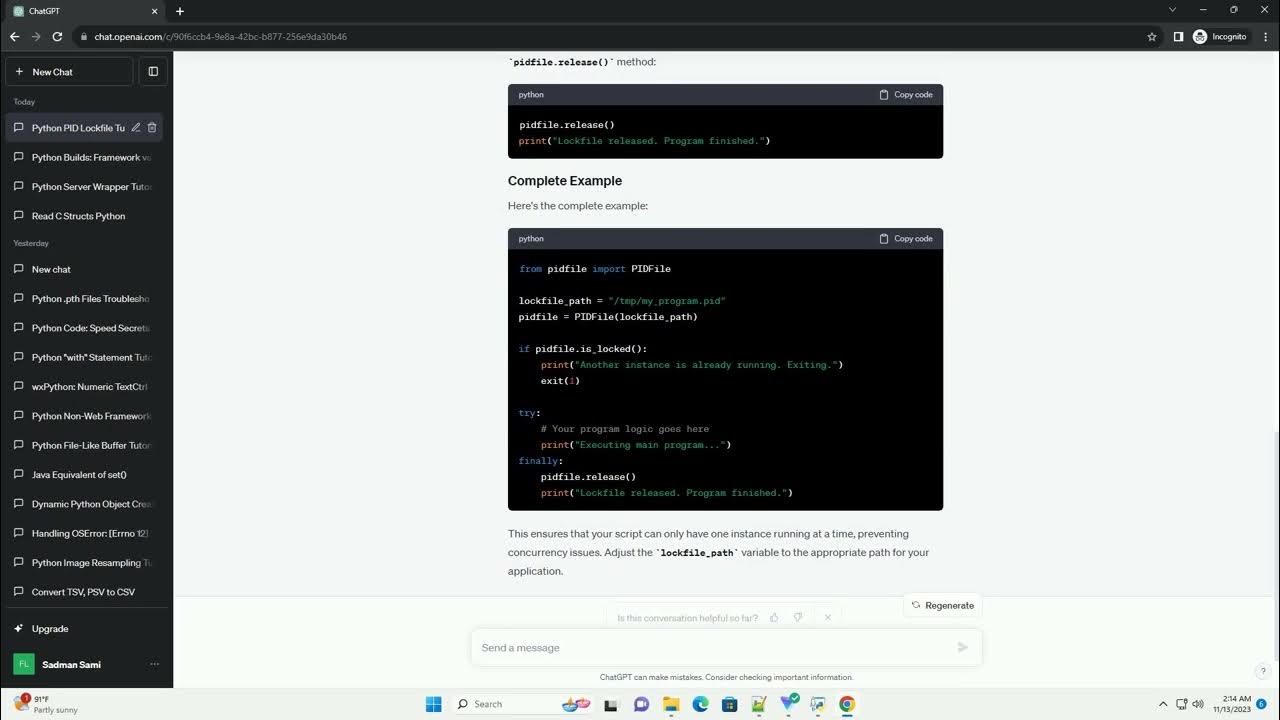The height and width of the screenshot is (720, 1280).
Task: Open wxPython: Numeric TextCtrl chat
Action: point(84,387)
